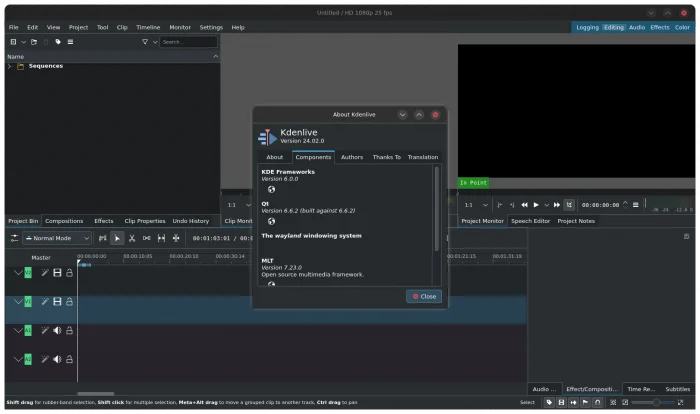The image size is (700, 414).
Task: Toggle lock on the V2 track
Action: pyautogui.click(x=69, y=273)
